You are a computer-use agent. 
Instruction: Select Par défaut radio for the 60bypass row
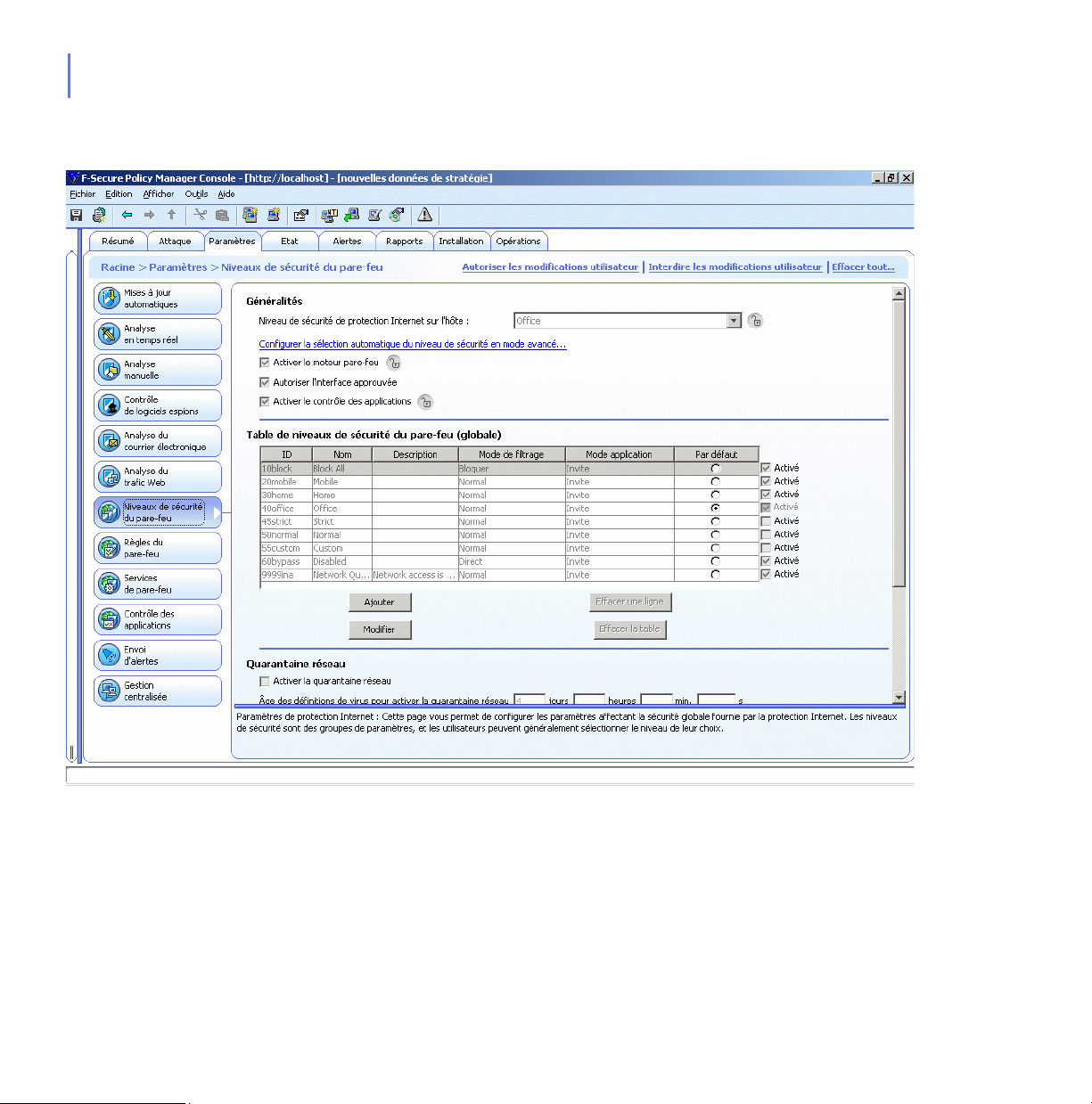pos(716,561)
